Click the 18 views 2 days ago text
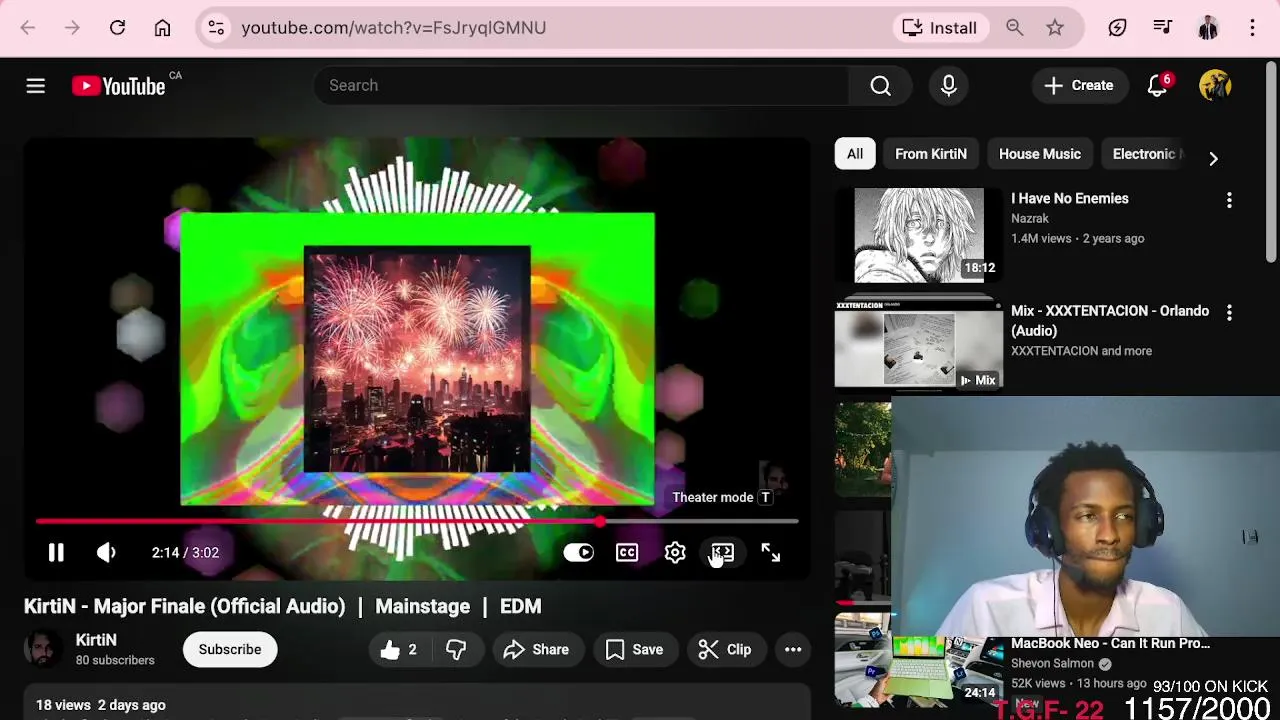This screenshot has width=1280, height=720. coord(101,705)
